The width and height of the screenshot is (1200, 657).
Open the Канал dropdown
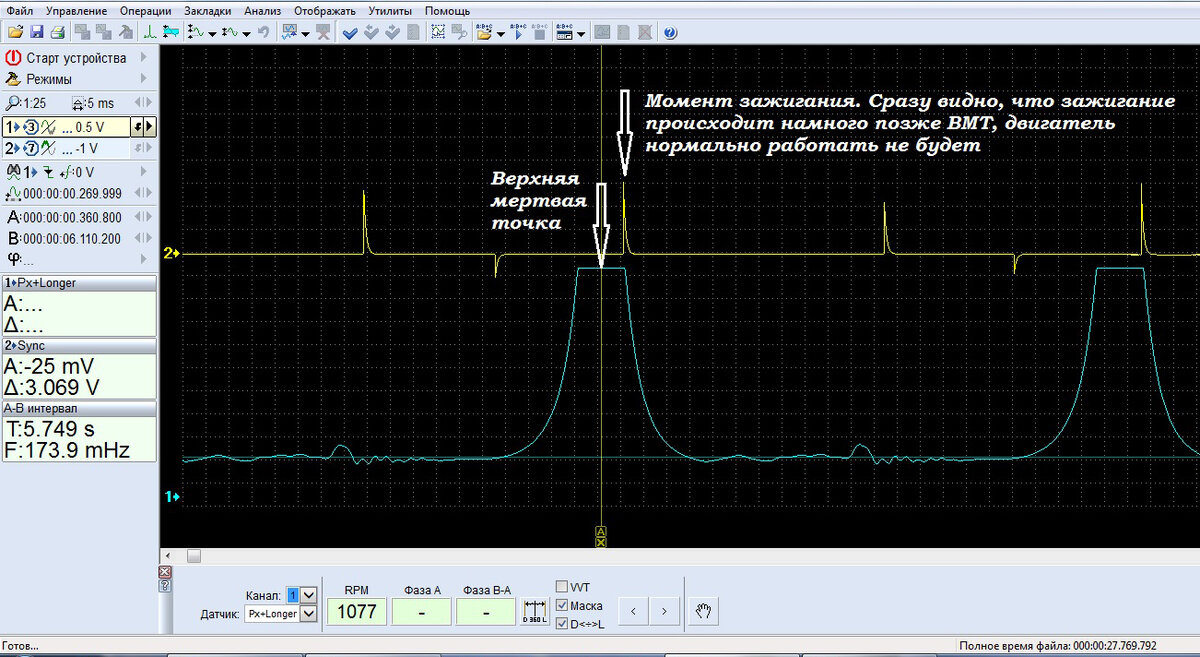coord(308,595)
